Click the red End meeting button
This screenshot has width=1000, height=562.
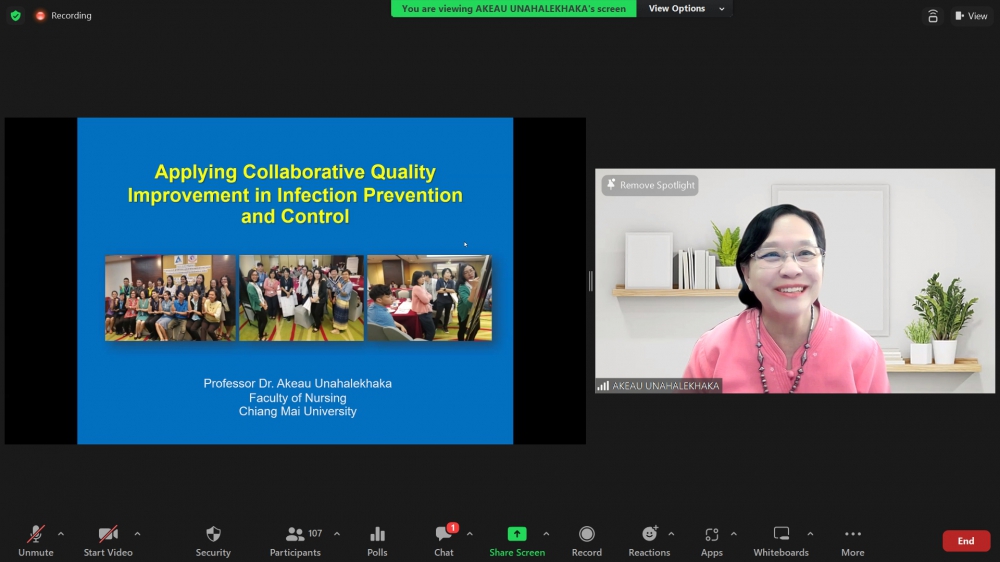point(966,541)
